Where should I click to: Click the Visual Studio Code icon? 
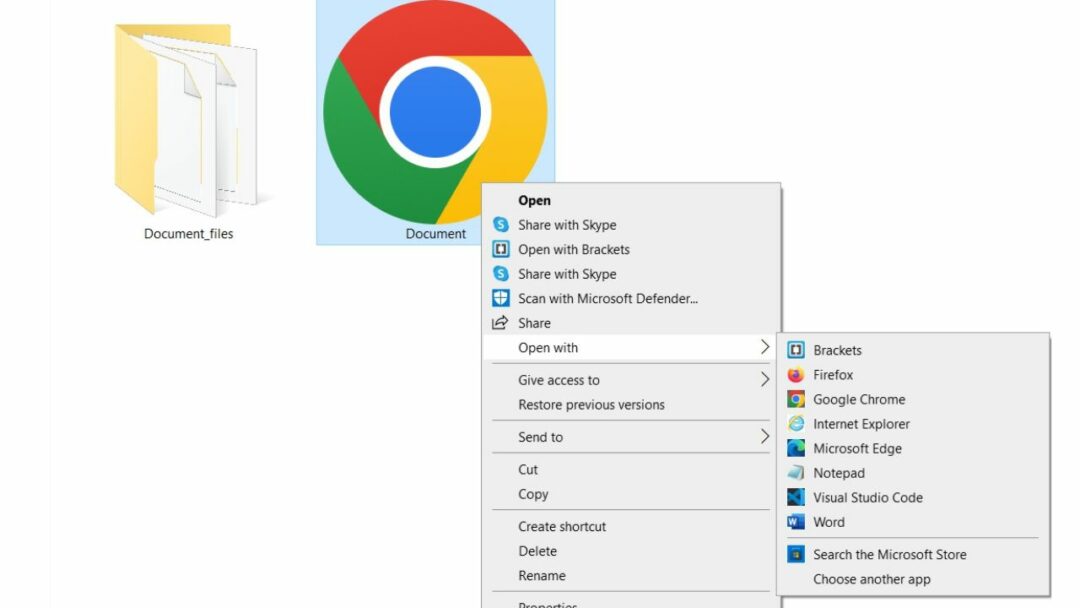point(796,497)
